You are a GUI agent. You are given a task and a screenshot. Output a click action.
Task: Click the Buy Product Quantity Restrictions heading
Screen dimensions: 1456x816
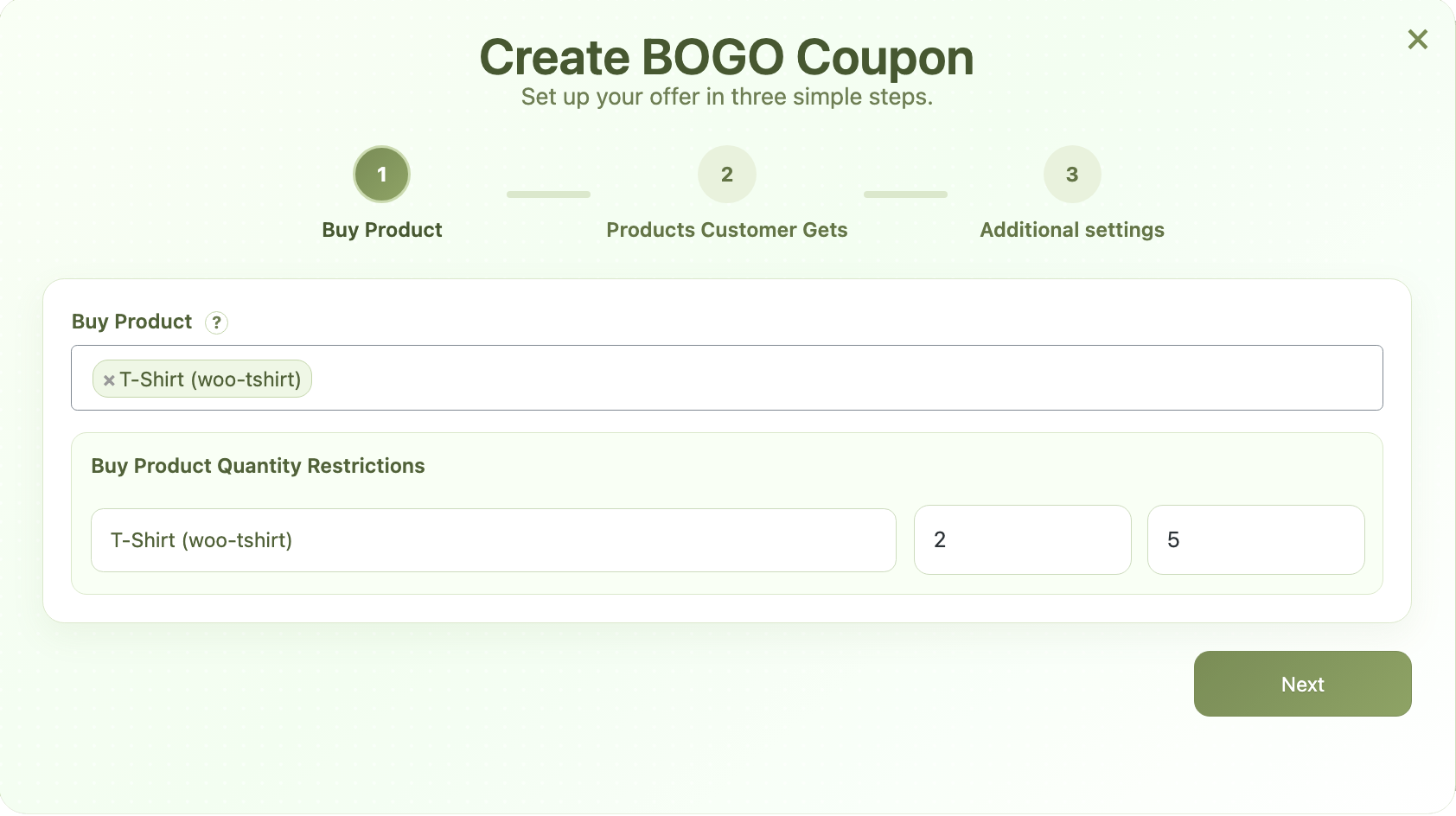(x=258, y=466)
